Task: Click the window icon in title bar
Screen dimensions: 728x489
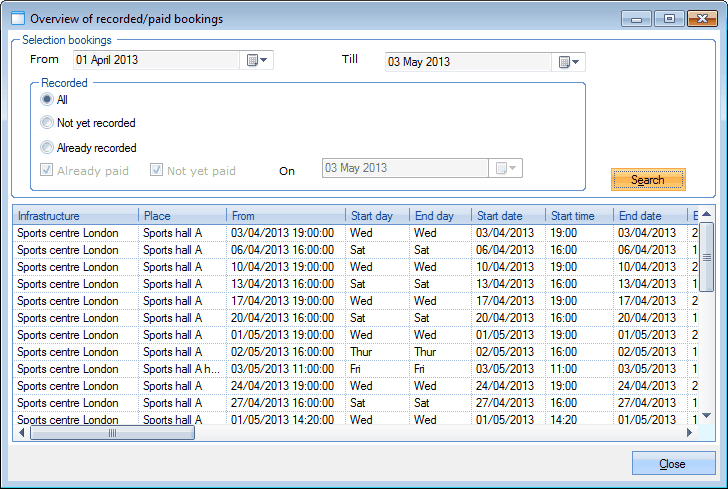Action: coord(17,18)
